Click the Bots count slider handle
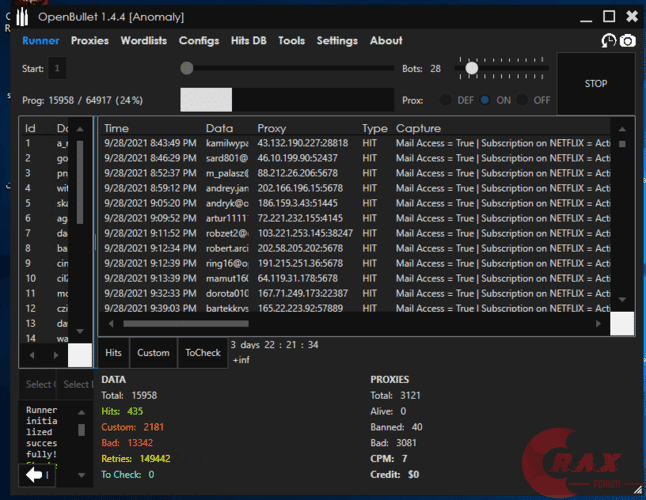This screenshot has height=500, width=646. point(471,68)
